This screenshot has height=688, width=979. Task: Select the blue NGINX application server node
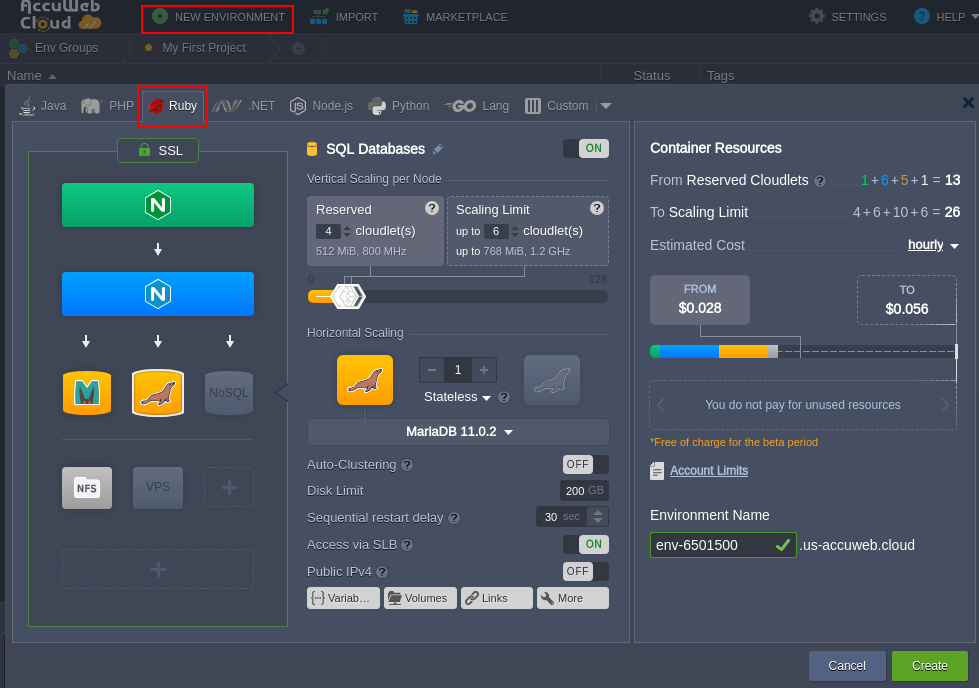(x=158, y=294)
